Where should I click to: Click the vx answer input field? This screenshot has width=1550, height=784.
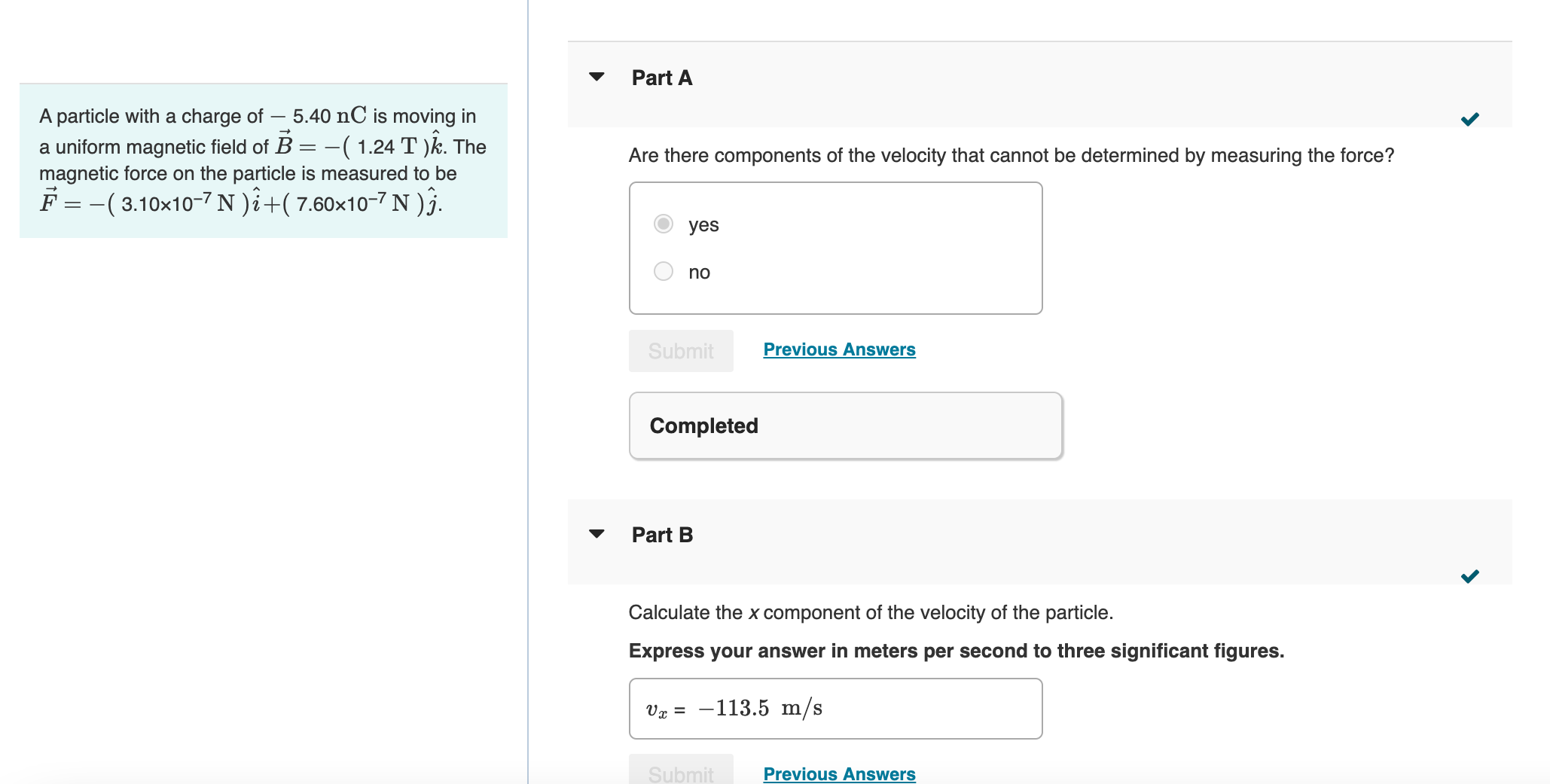(x=834, y=708)
